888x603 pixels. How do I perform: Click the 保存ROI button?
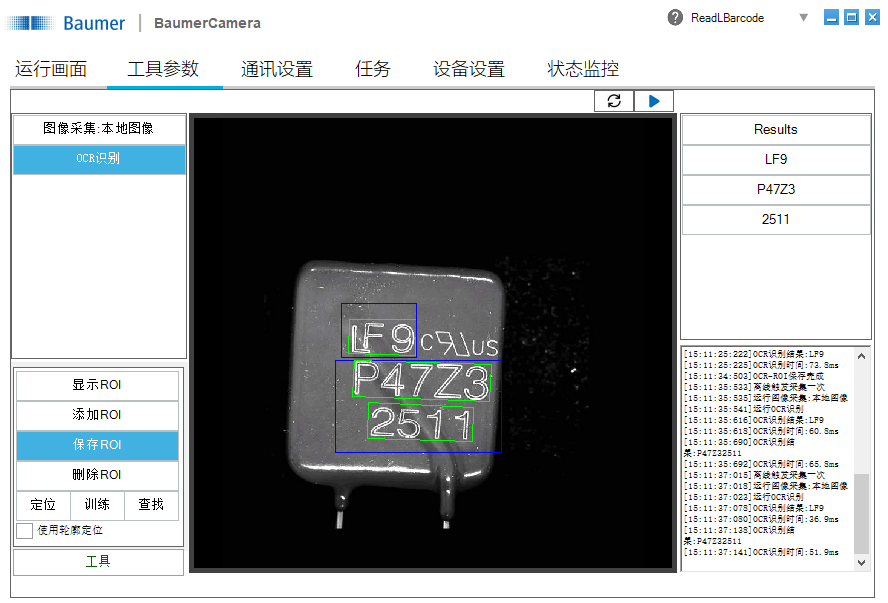click(x=97, y=445)
